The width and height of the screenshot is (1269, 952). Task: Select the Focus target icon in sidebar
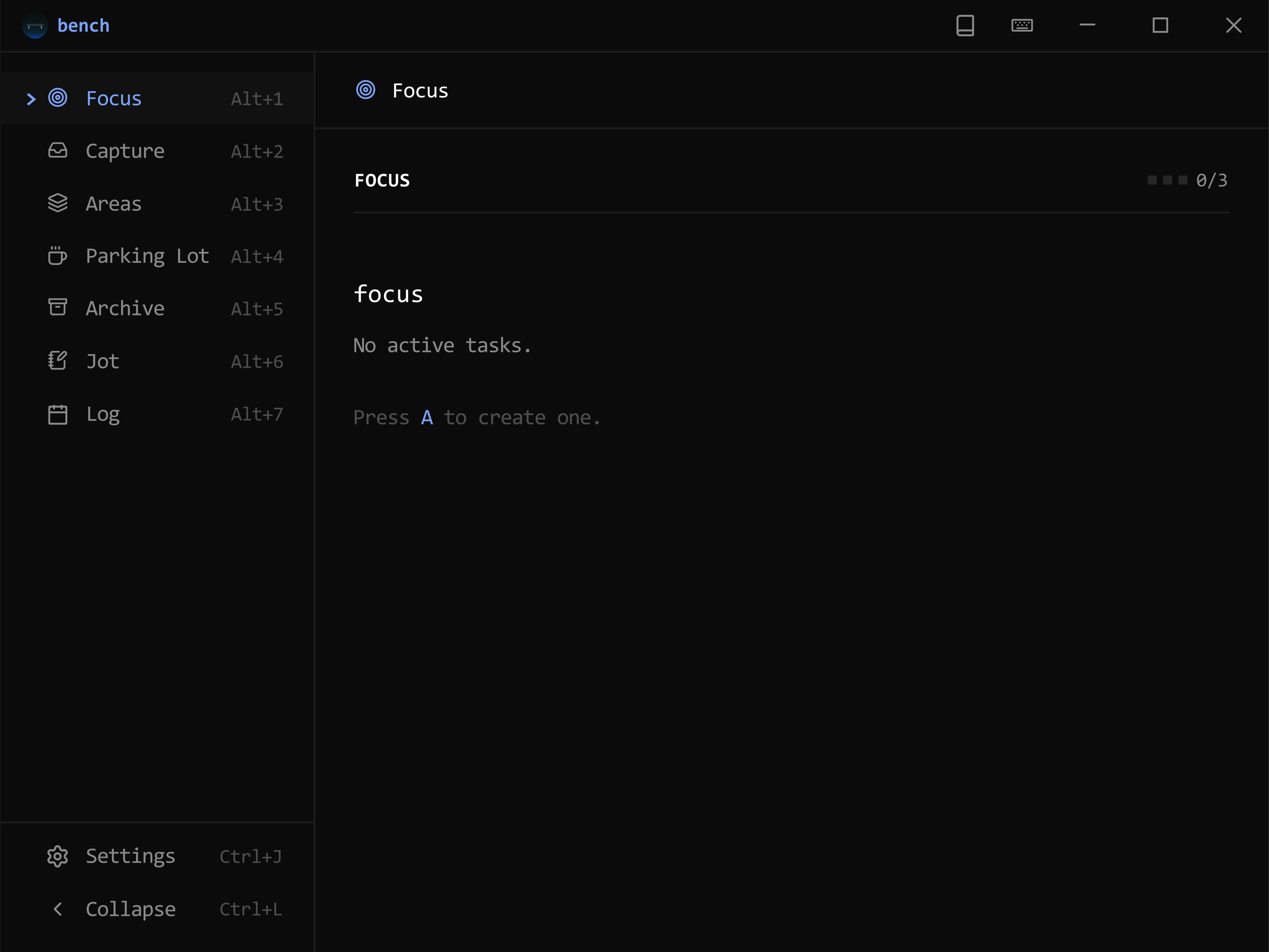[58, 98]
